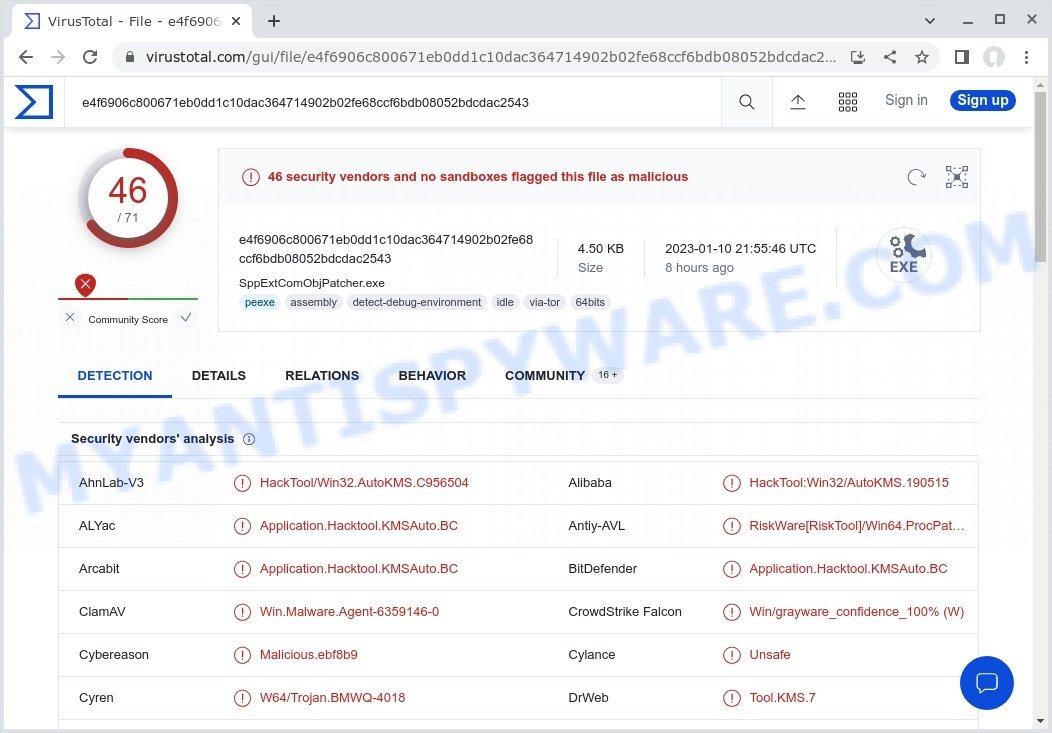The height and width of the screenshot is (733, 1052).
Task: Click the reanalyze refresh icon
Action: pyautogui.click(x=916, y=176)
